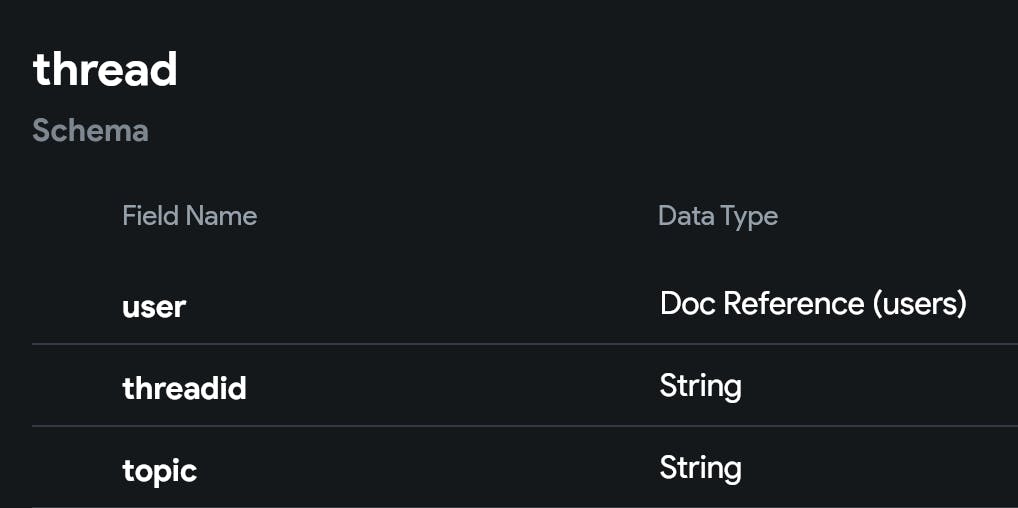Image resolution: width=1018 pixels, height=508 pixels.
Task: Select the topic field name
Action: click(159, 470)
